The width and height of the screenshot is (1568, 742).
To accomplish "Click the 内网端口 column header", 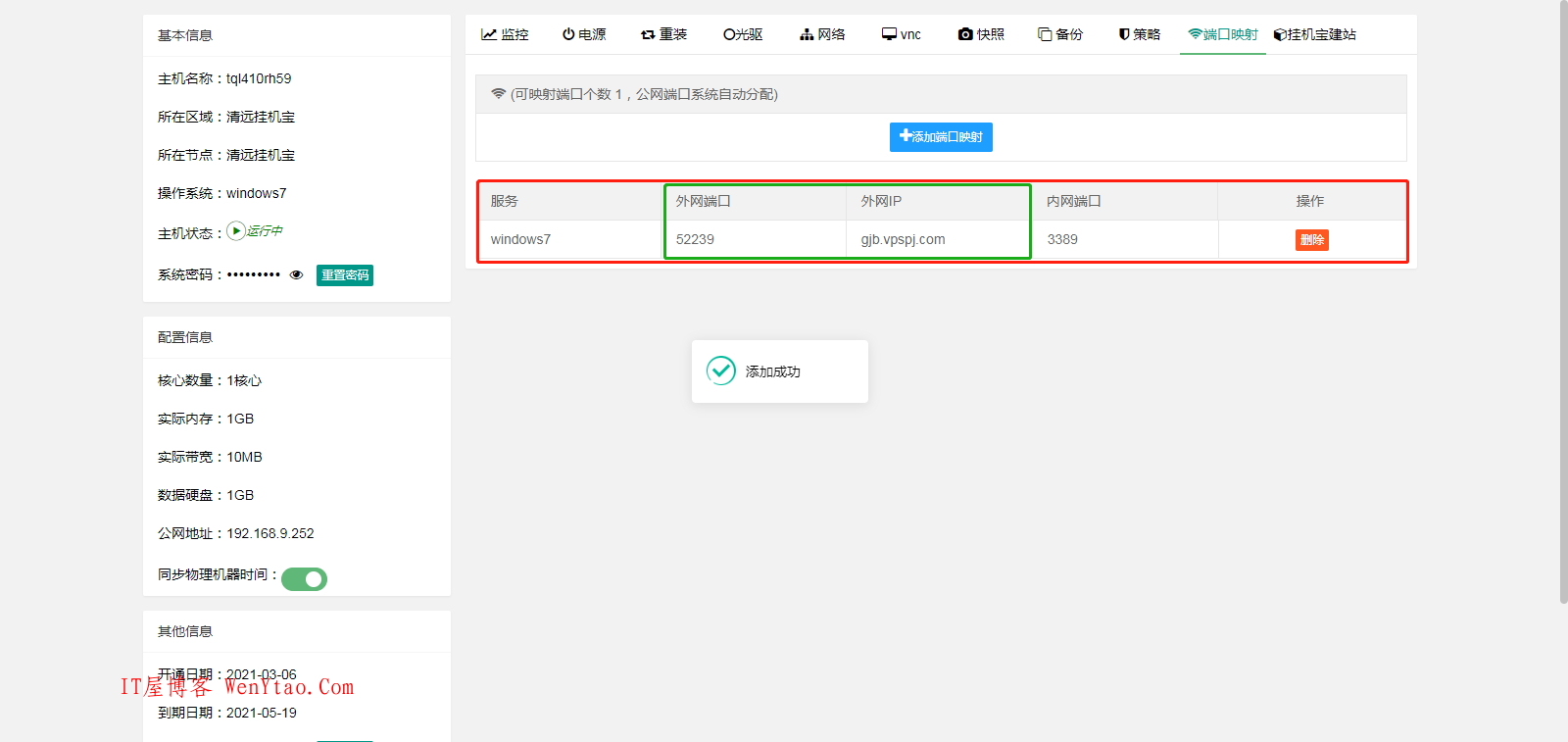I will [1074, 201].
